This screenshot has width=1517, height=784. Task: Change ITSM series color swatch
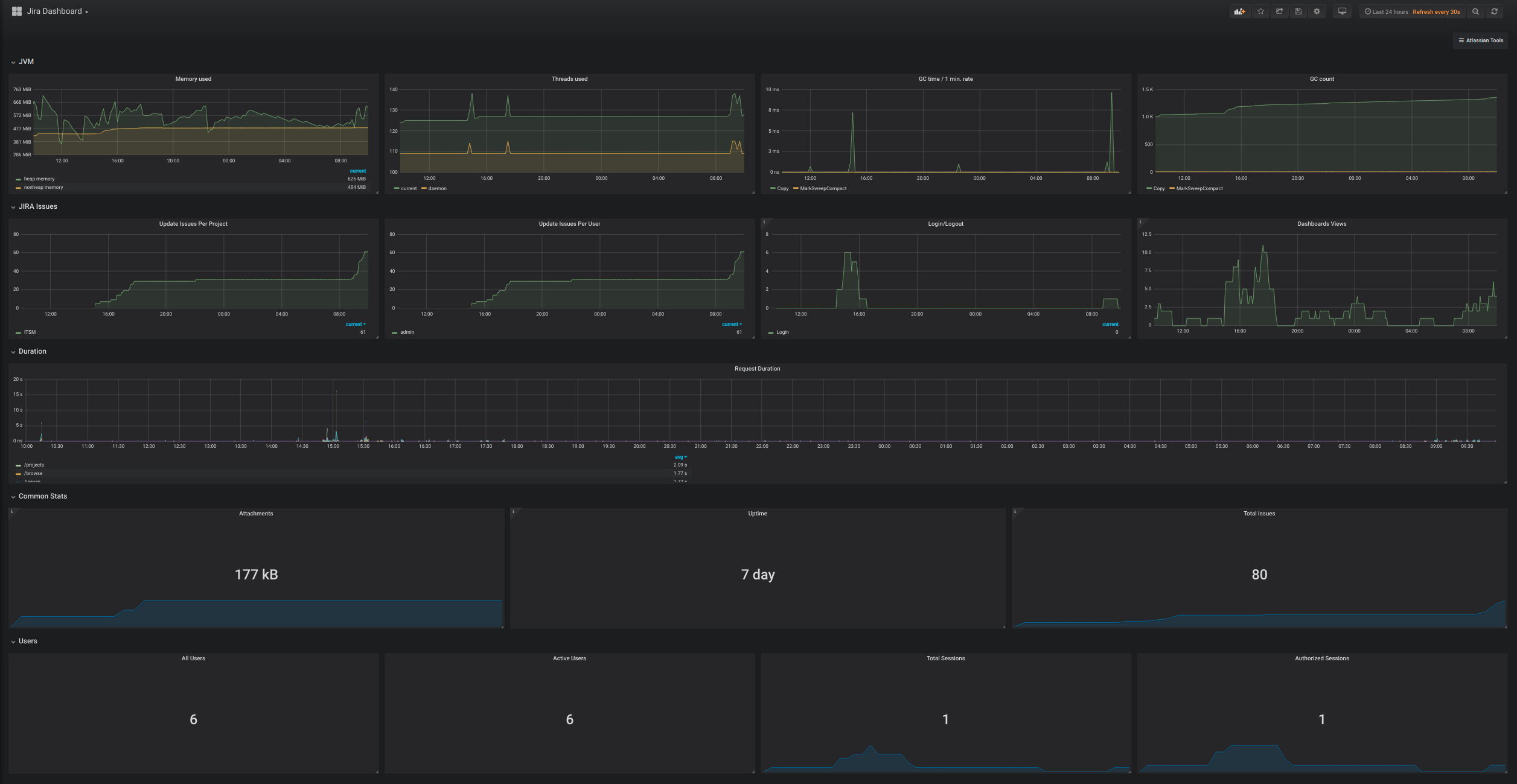[x=18, y=333]
